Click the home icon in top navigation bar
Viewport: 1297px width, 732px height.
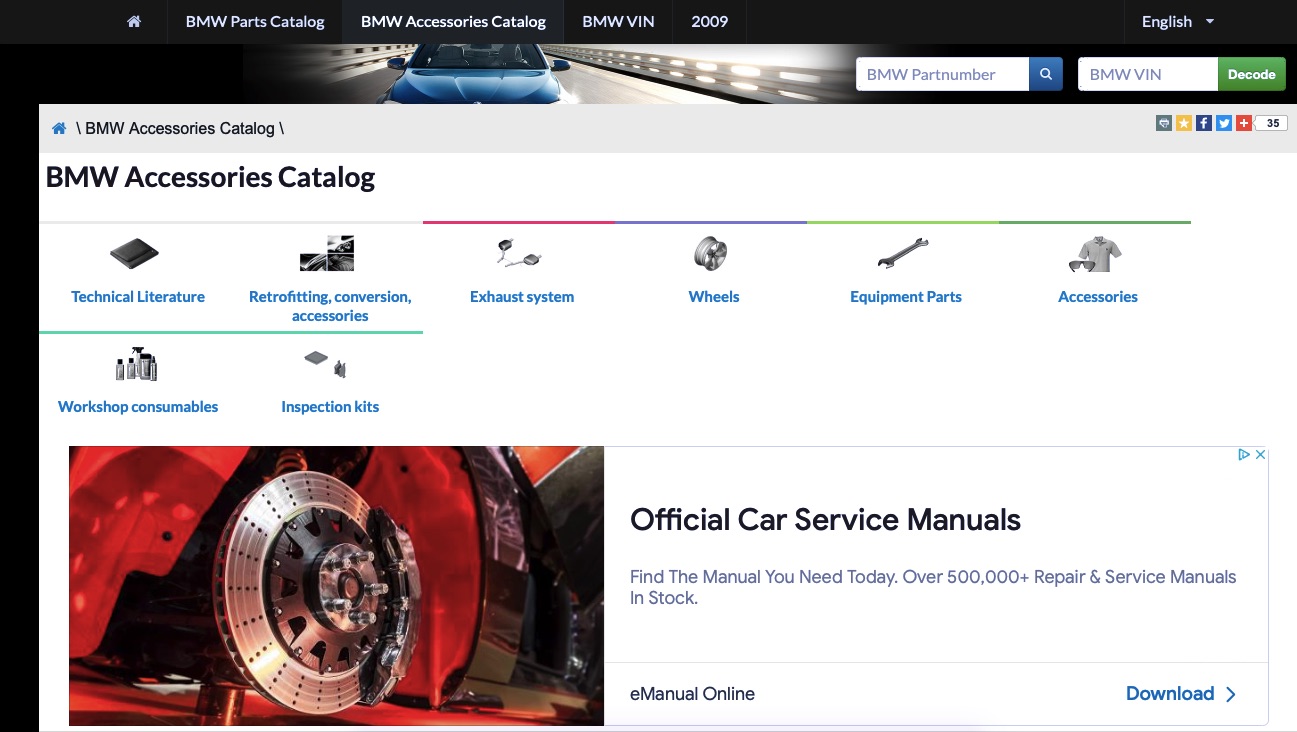tap(134, 21)
